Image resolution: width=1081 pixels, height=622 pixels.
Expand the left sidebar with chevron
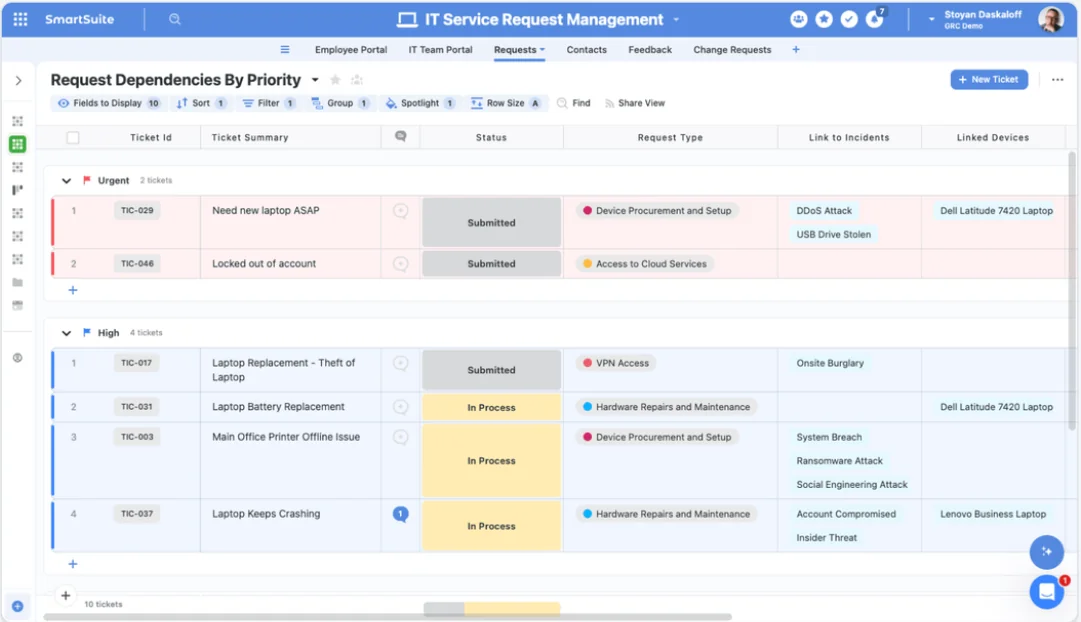coord(19,81)
